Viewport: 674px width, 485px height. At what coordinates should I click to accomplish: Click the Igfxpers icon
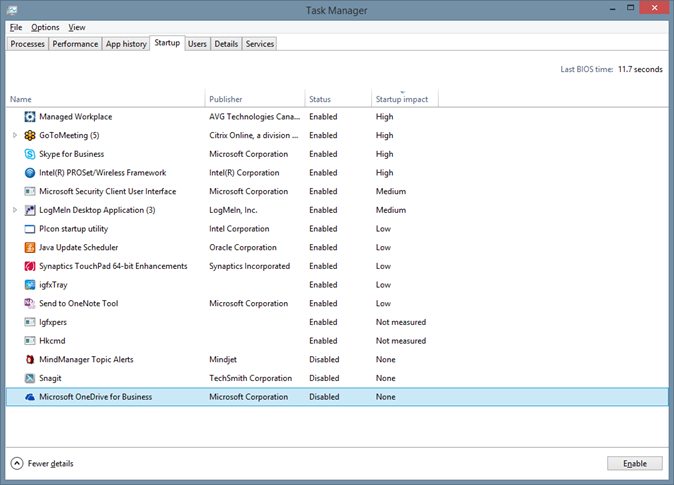[30, 322]
